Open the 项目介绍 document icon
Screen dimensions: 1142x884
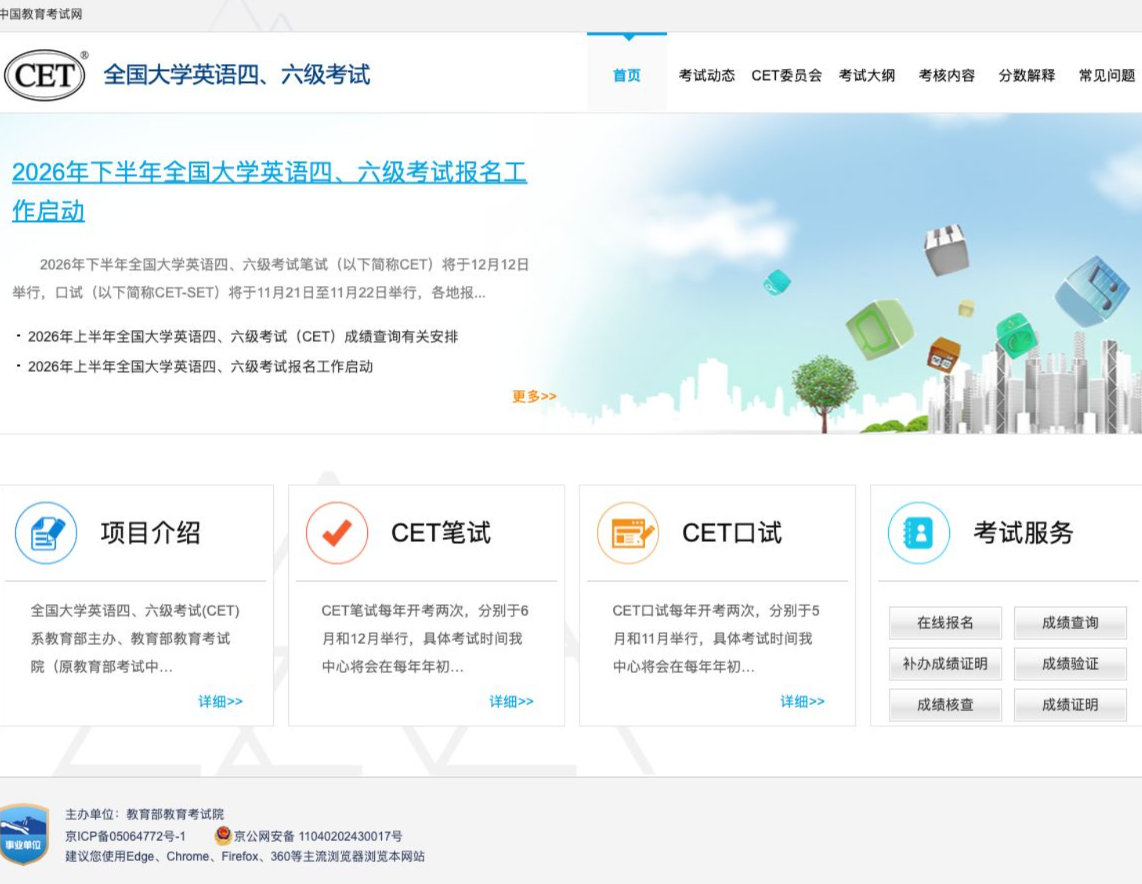[x=46, y=533]
